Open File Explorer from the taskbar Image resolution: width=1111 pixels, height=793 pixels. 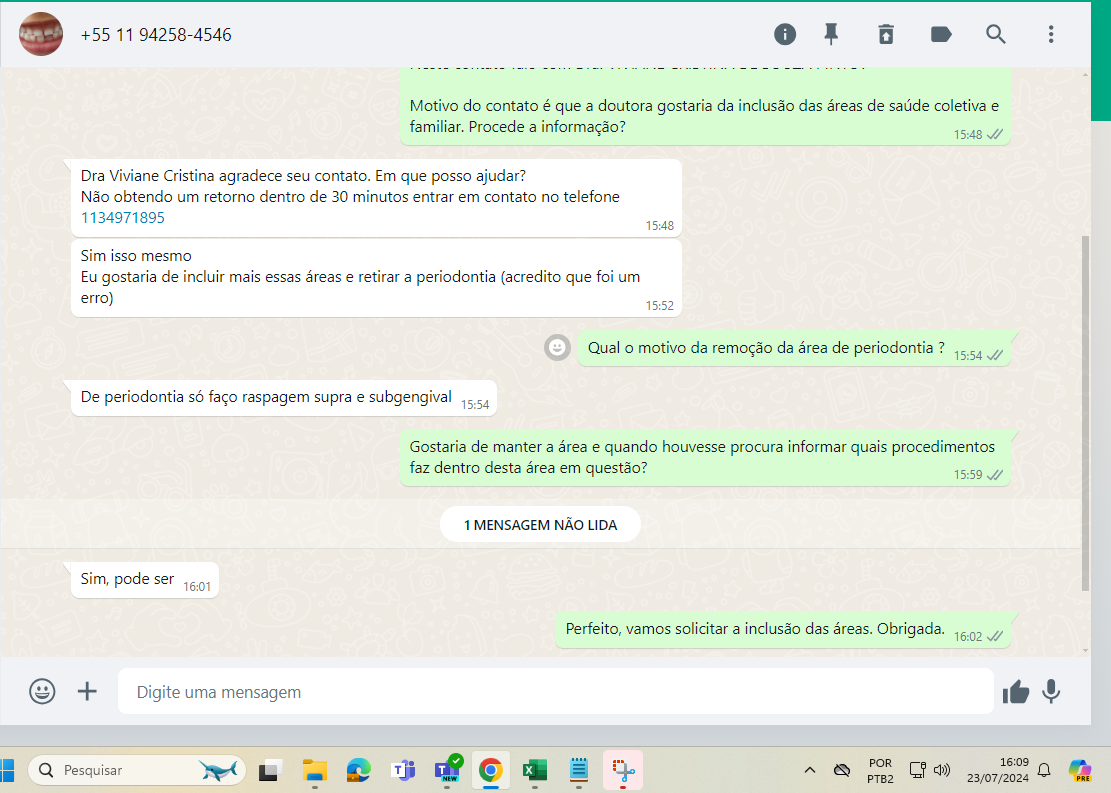pos(315,770)
